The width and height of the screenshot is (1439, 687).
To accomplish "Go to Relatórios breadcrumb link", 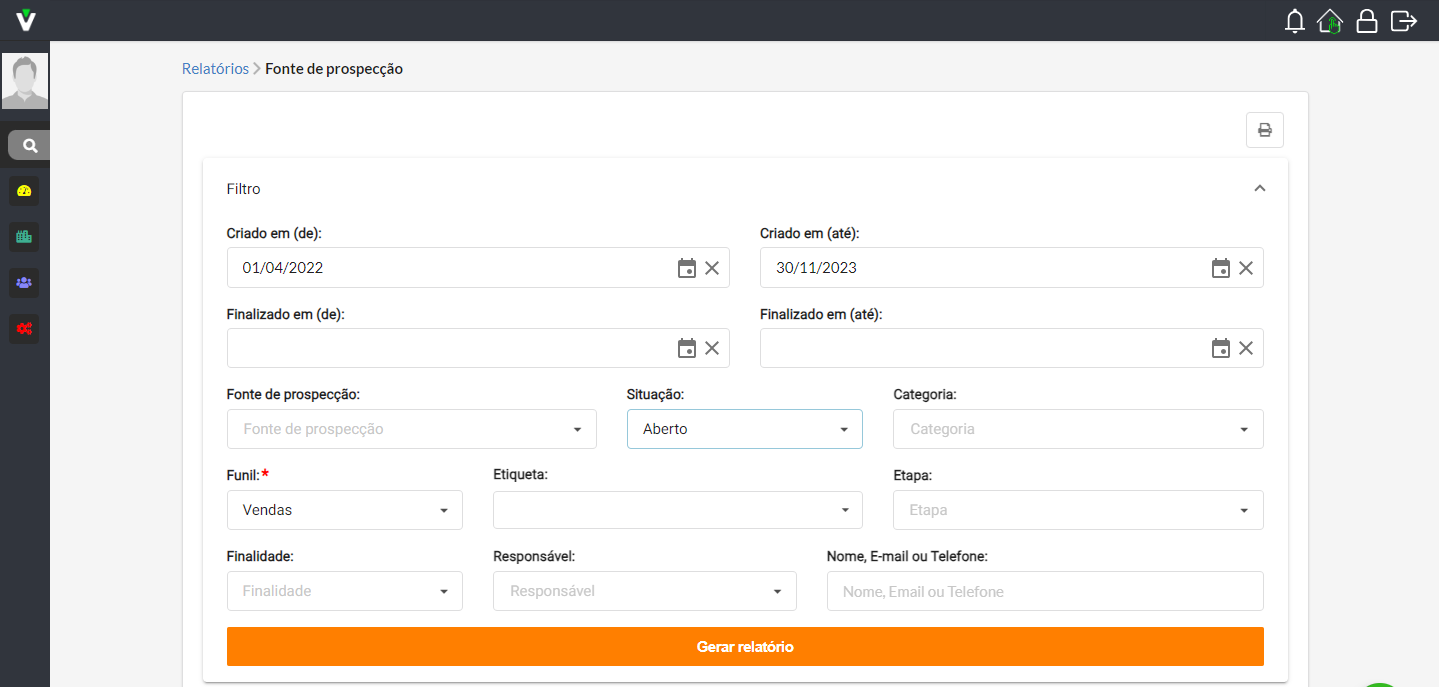I will [215, 69].
